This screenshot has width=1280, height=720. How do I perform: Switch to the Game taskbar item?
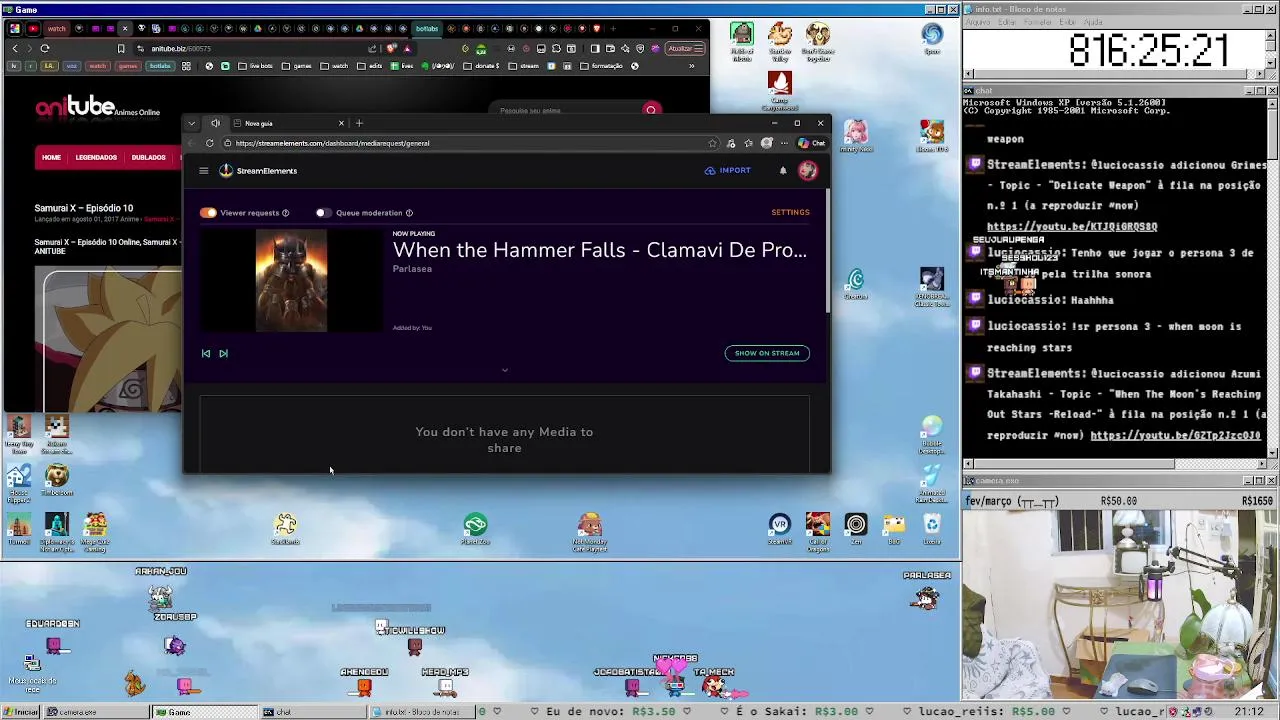pos(205,712)
